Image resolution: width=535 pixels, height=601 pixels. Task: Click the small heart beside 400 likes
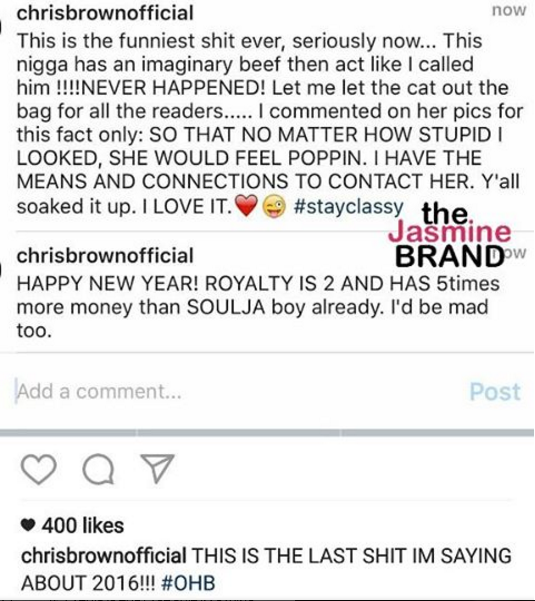(x=28, y=525)
